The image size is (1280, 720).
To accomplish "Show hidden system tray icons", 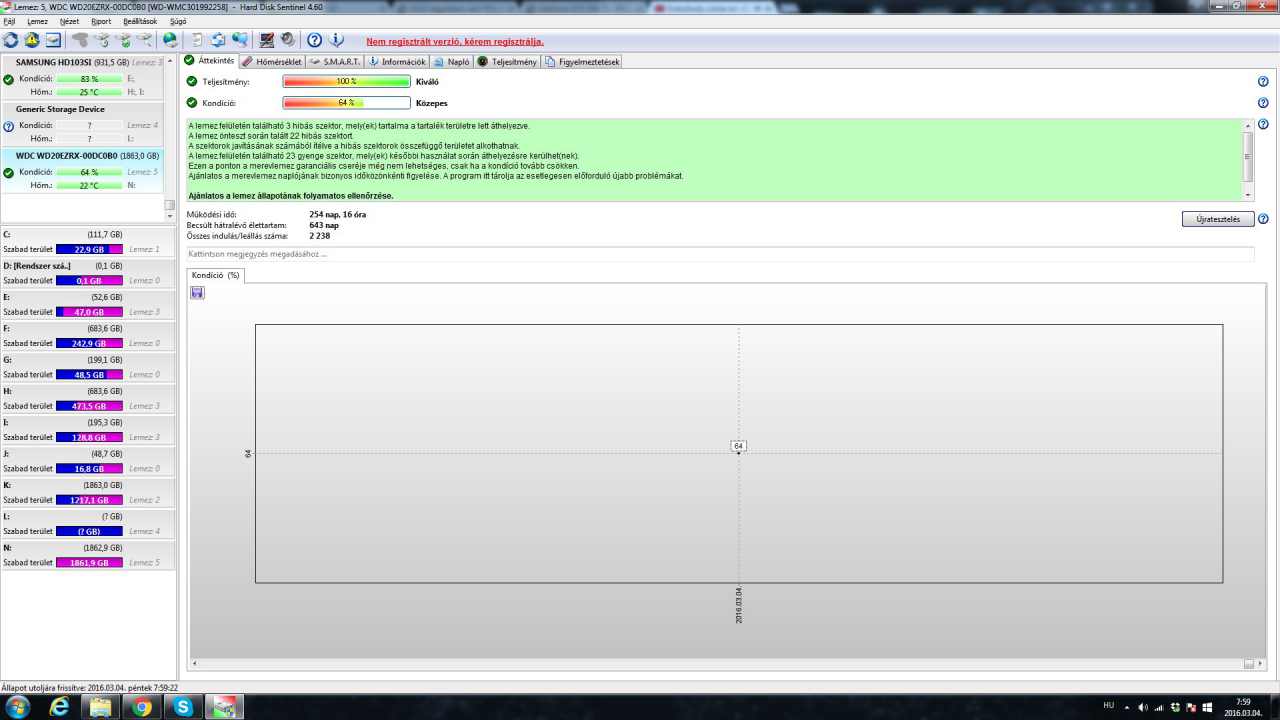I will [1127, 707].
